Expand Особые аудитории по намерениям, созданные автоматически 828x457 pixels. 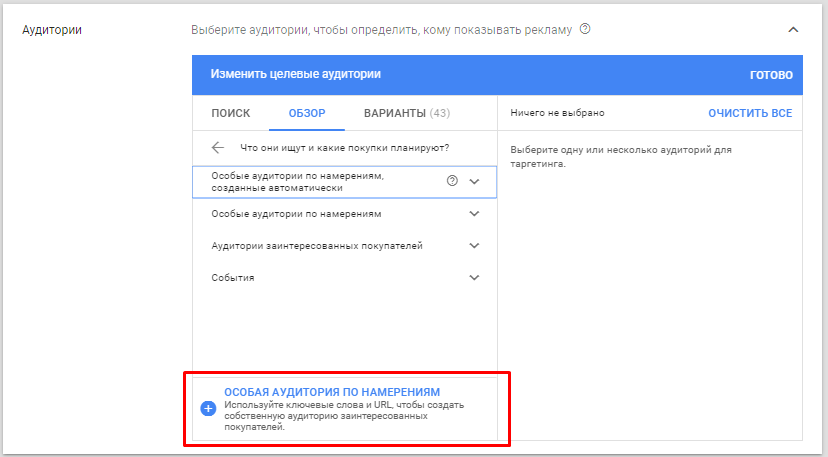474,181
